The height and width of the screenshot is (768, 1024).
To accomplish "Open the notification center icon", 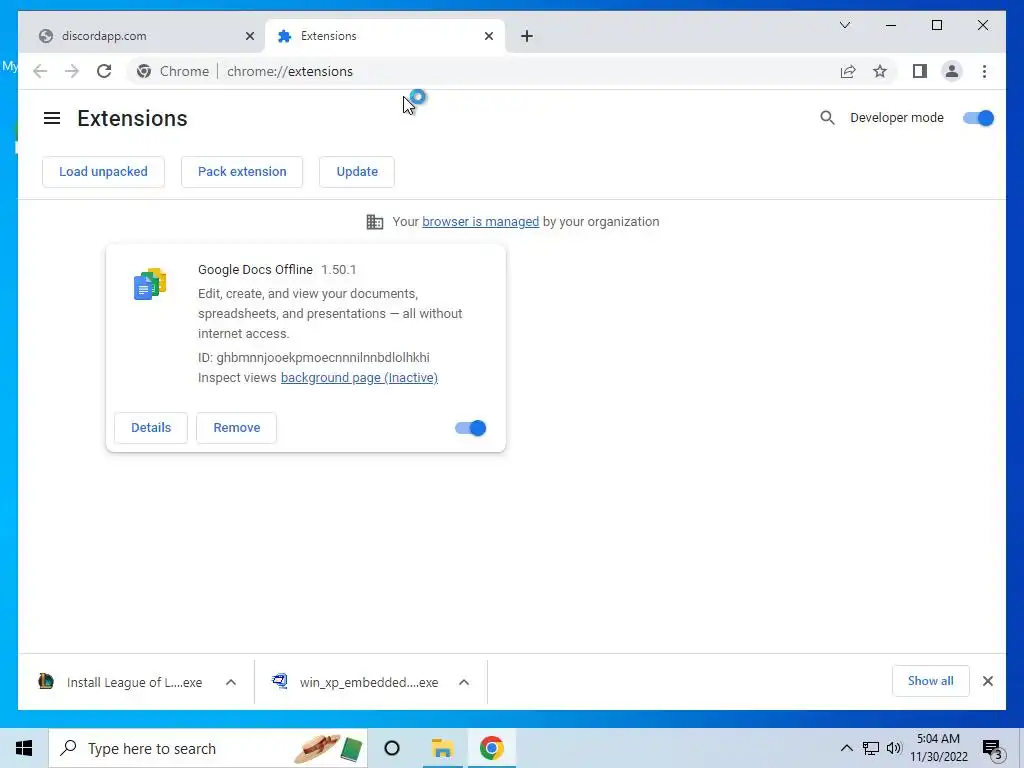I will [x=992, y=749].
